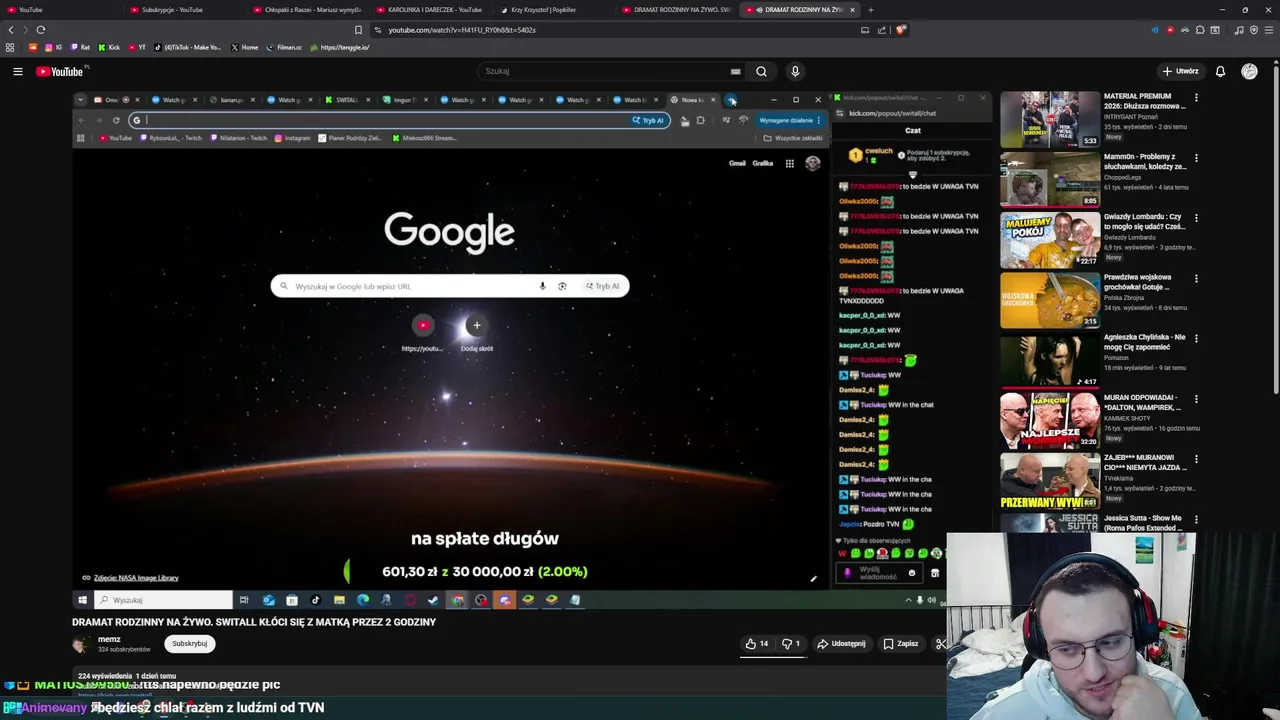Open Prawdziwa wojskowa grochówka video thumbnail
Screen dimensions: 1280x720
coord(1049,300)
